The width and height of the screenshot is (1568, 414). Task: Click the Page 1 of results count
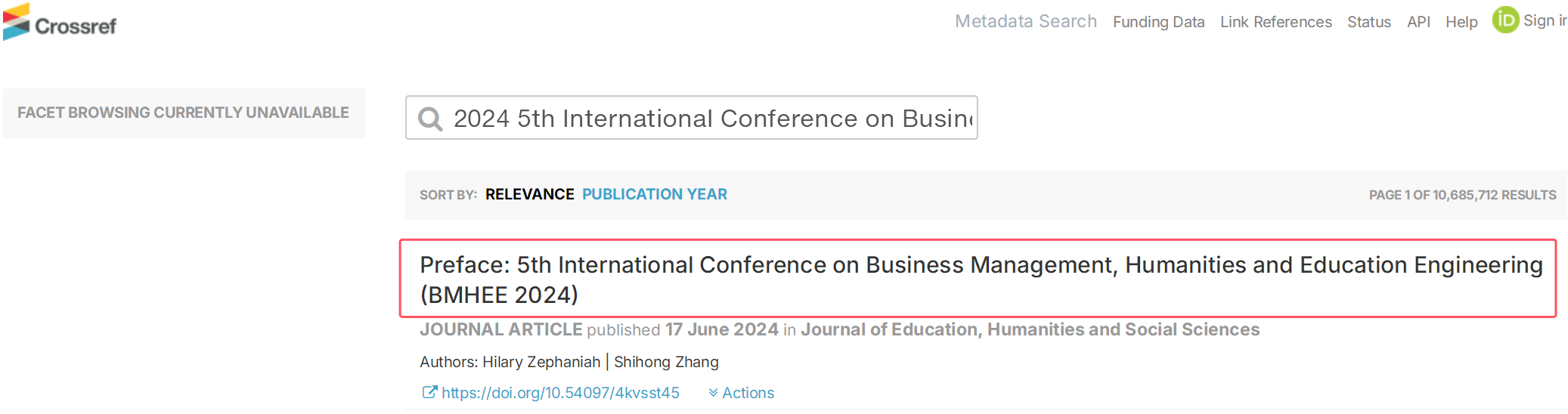(x=1461, y=195)
